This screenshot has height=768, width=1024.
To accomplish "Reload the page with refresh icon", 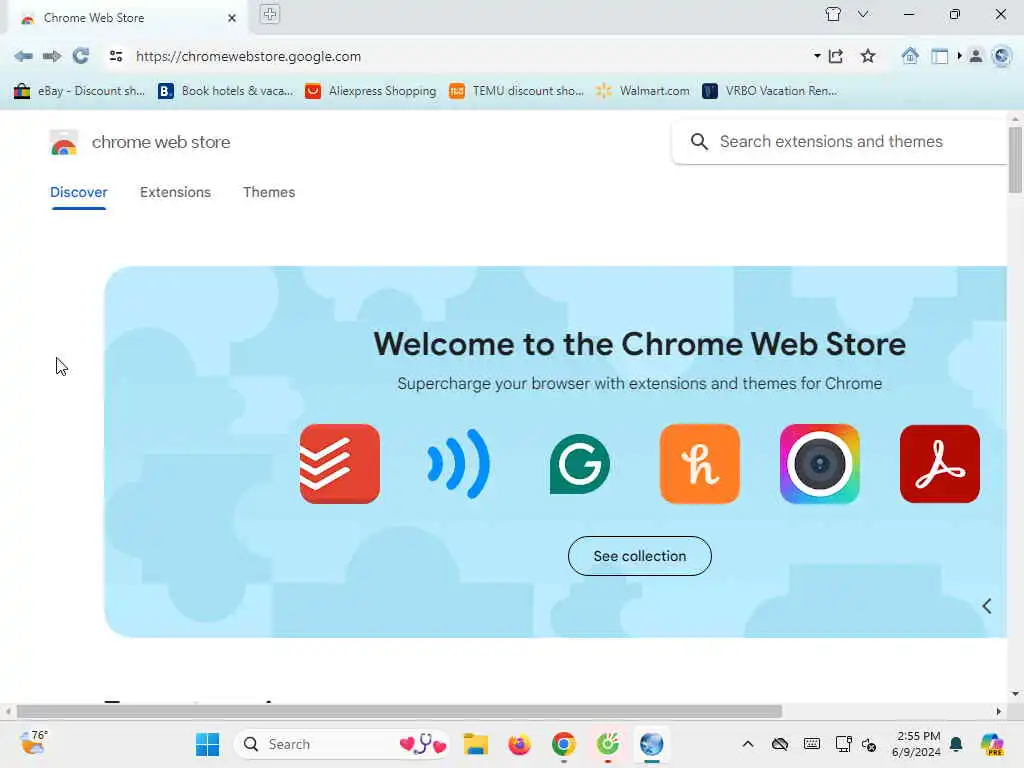I will point(81,56).
